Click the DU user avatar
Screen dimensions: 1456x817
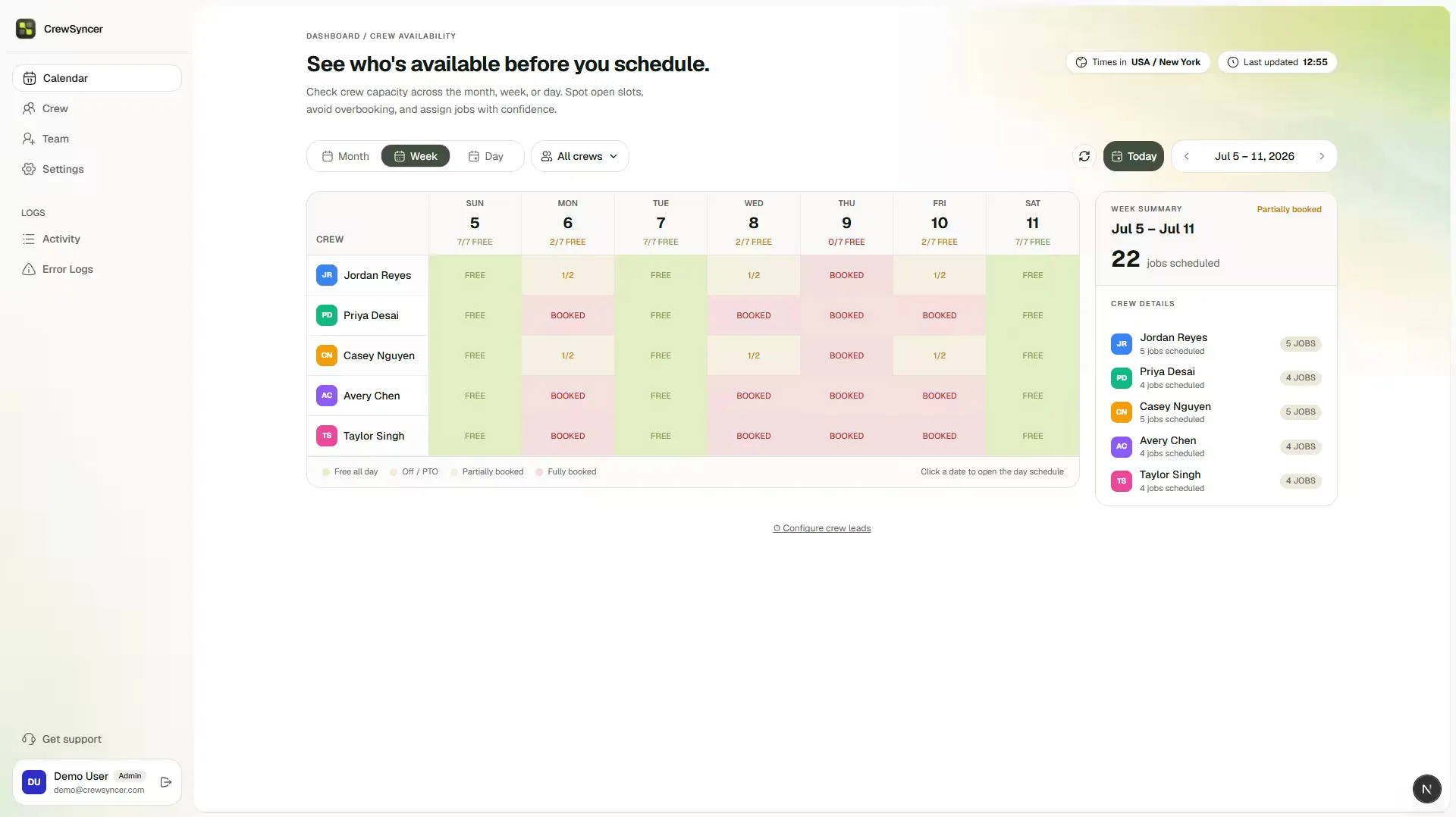[x=34, y=782]
